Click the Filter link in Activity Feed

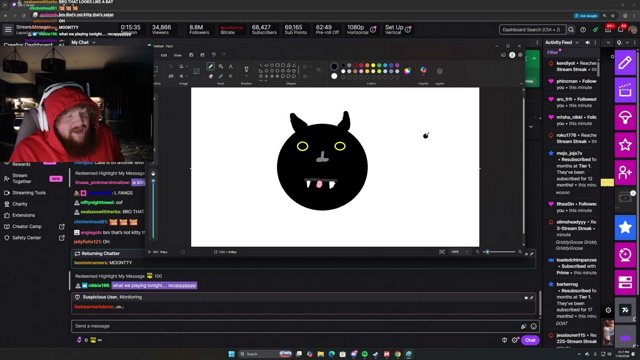(553, 52)
